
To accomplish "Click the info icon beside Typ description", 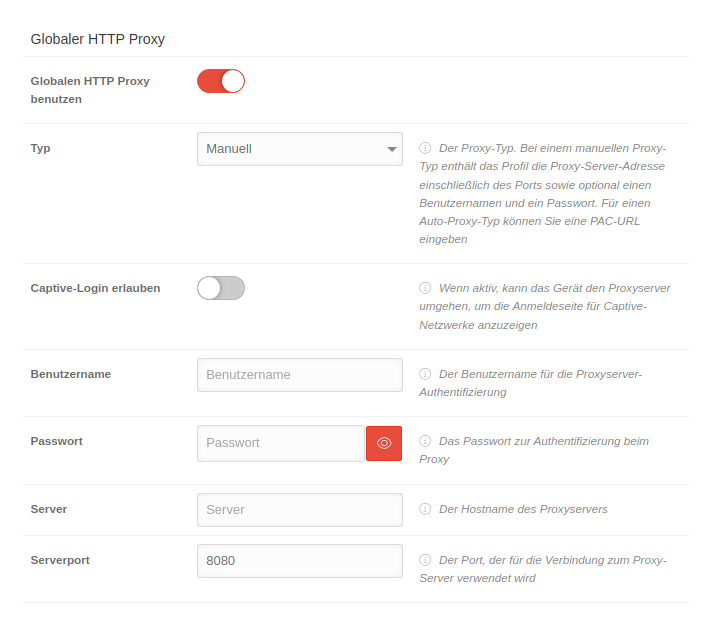I will click(425, 148).
